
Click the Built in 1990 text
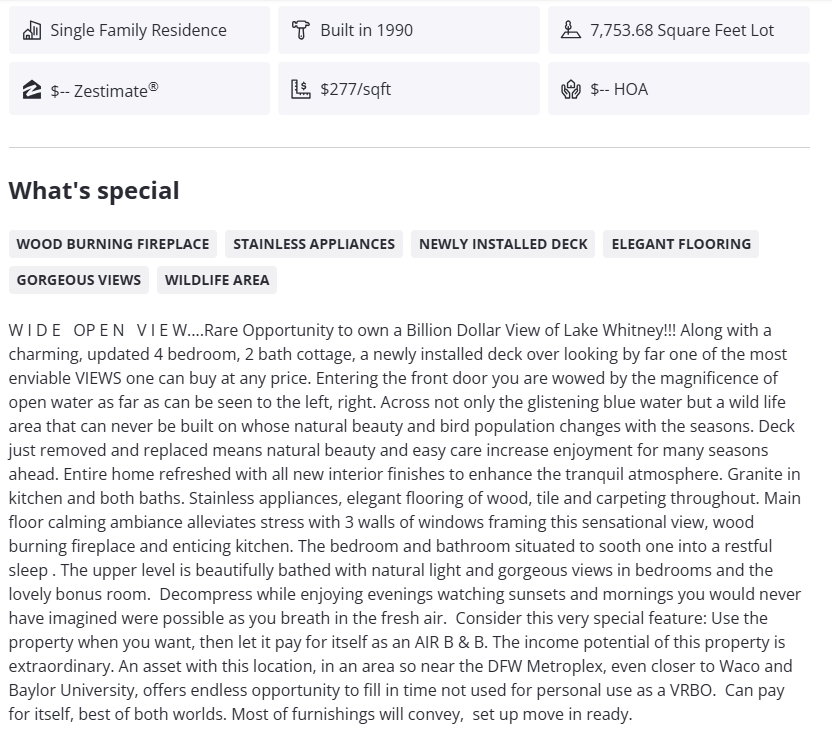pyautogui.click(x=366, y=30)
